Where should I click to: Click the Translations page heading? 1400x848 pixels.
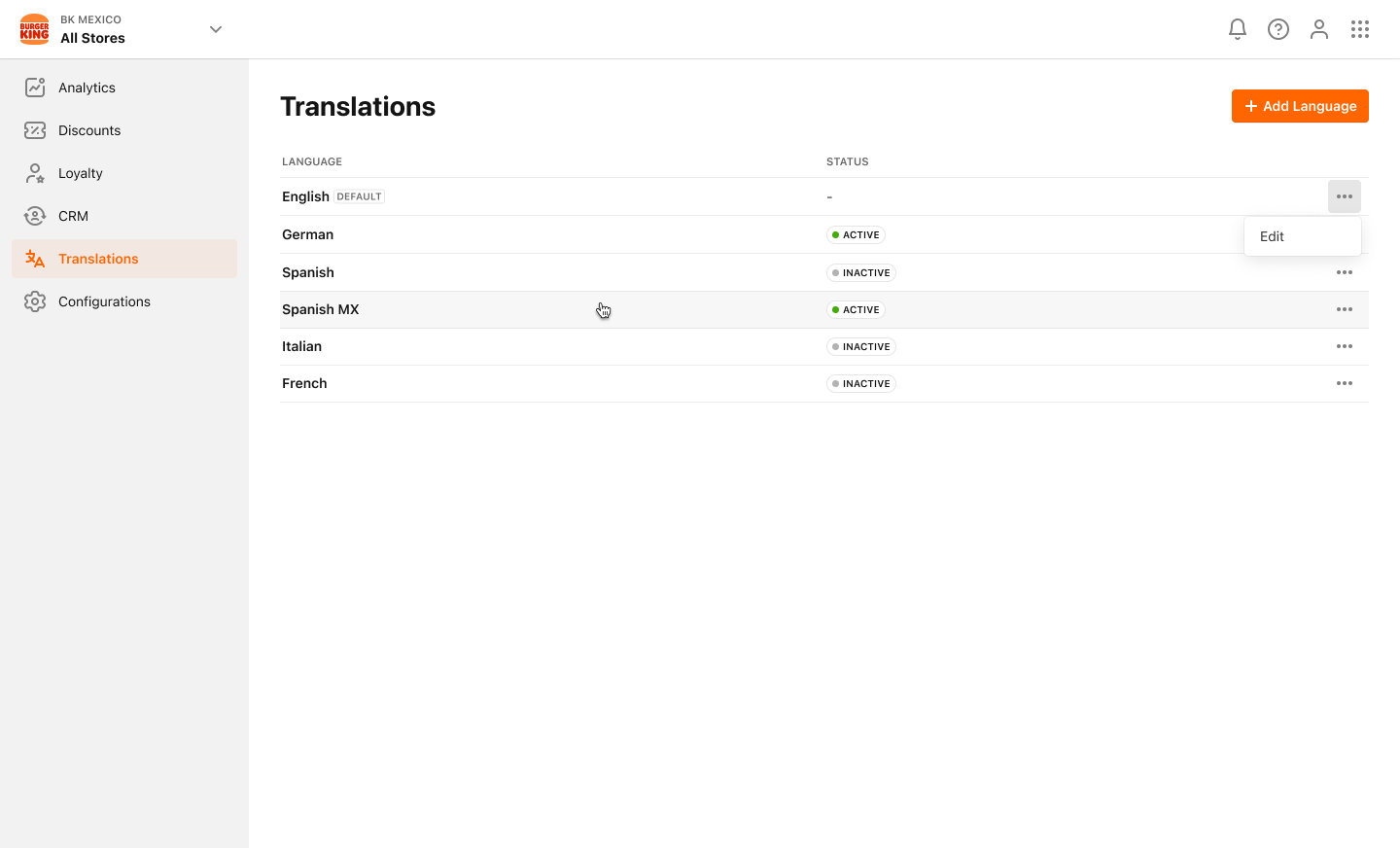pos(358,106)
